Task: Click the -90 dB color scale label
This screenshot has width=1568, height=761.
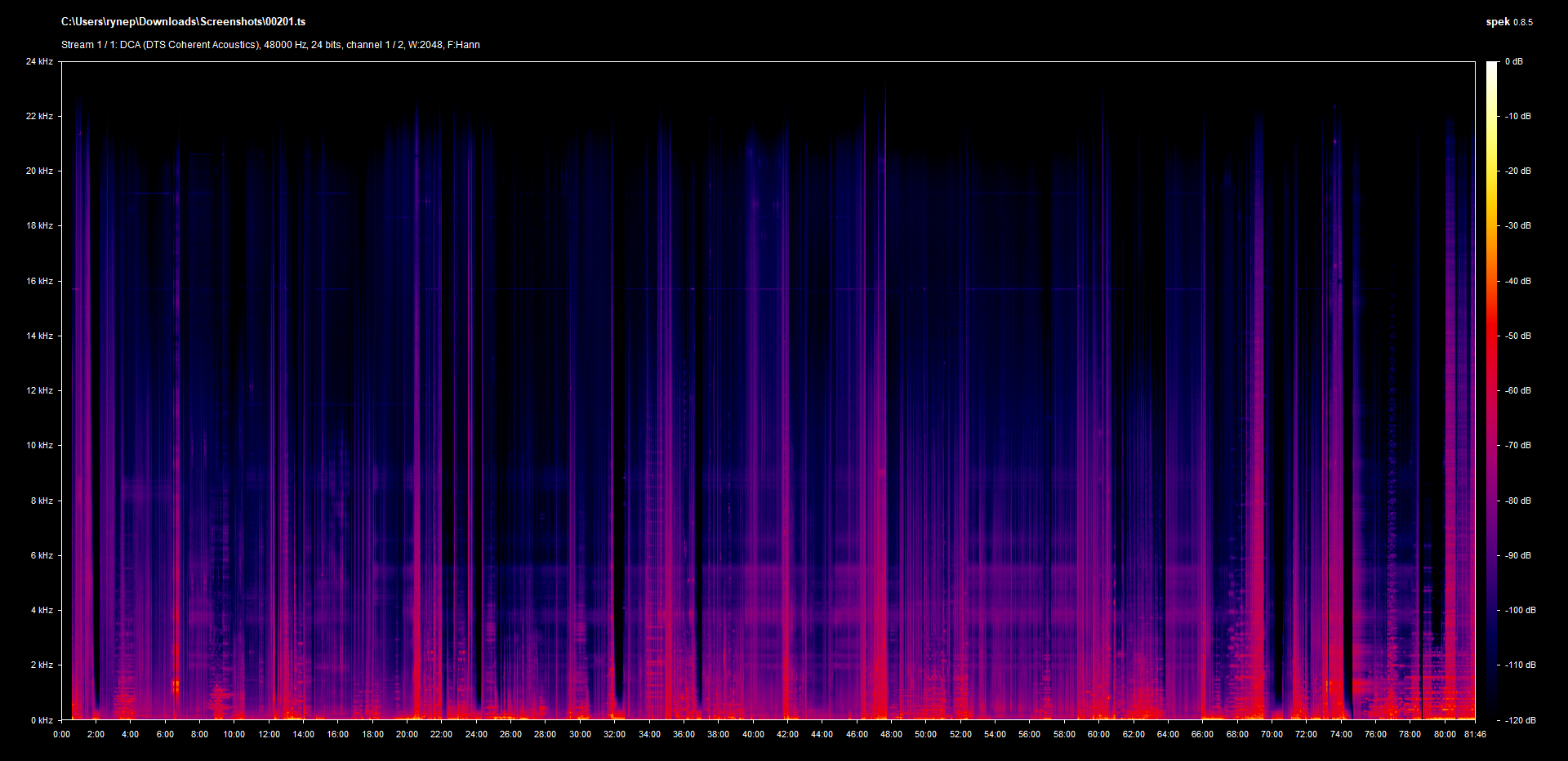Action: 1518,555
